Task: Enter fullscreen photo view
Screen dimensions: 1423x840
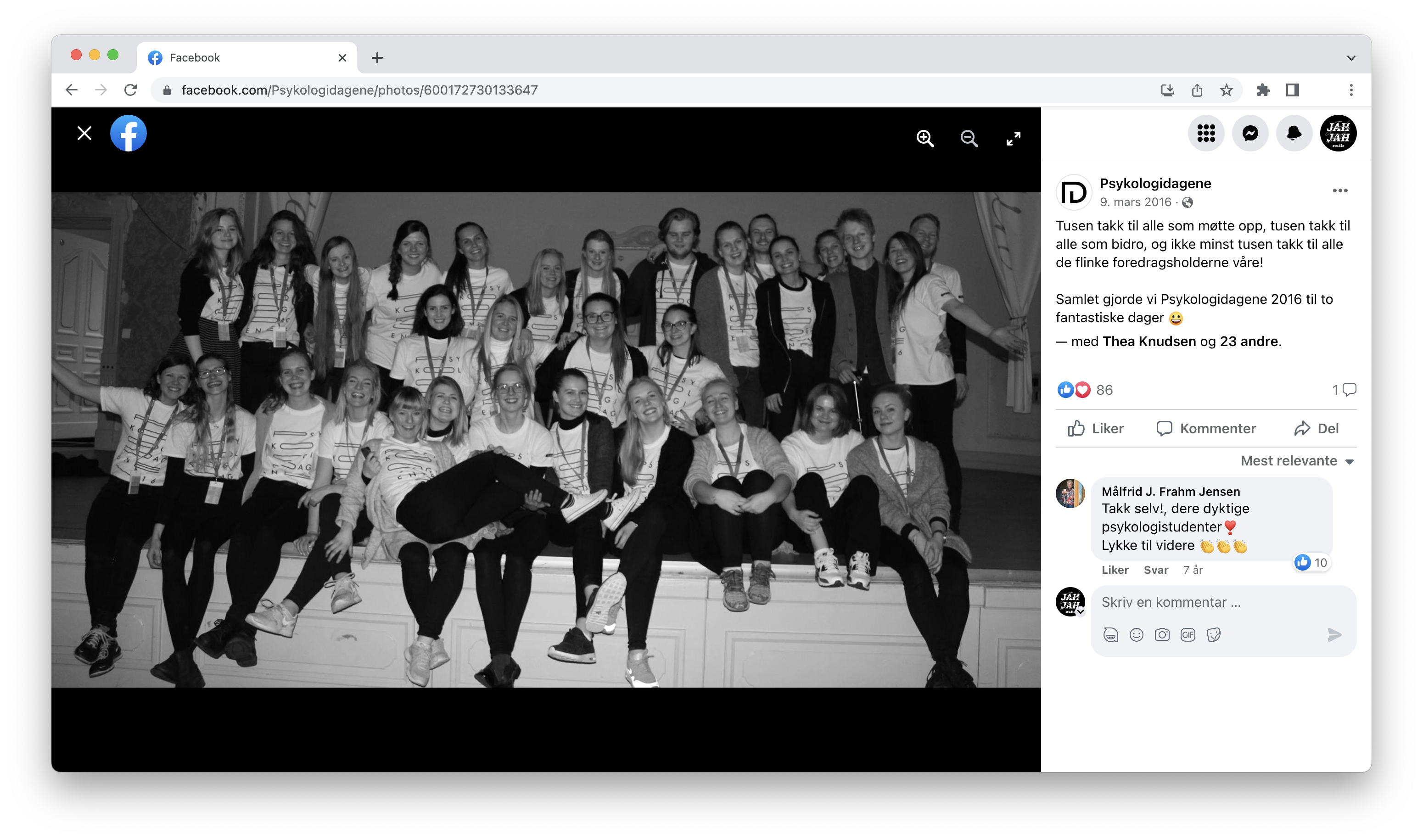Action: (1013, 139)
